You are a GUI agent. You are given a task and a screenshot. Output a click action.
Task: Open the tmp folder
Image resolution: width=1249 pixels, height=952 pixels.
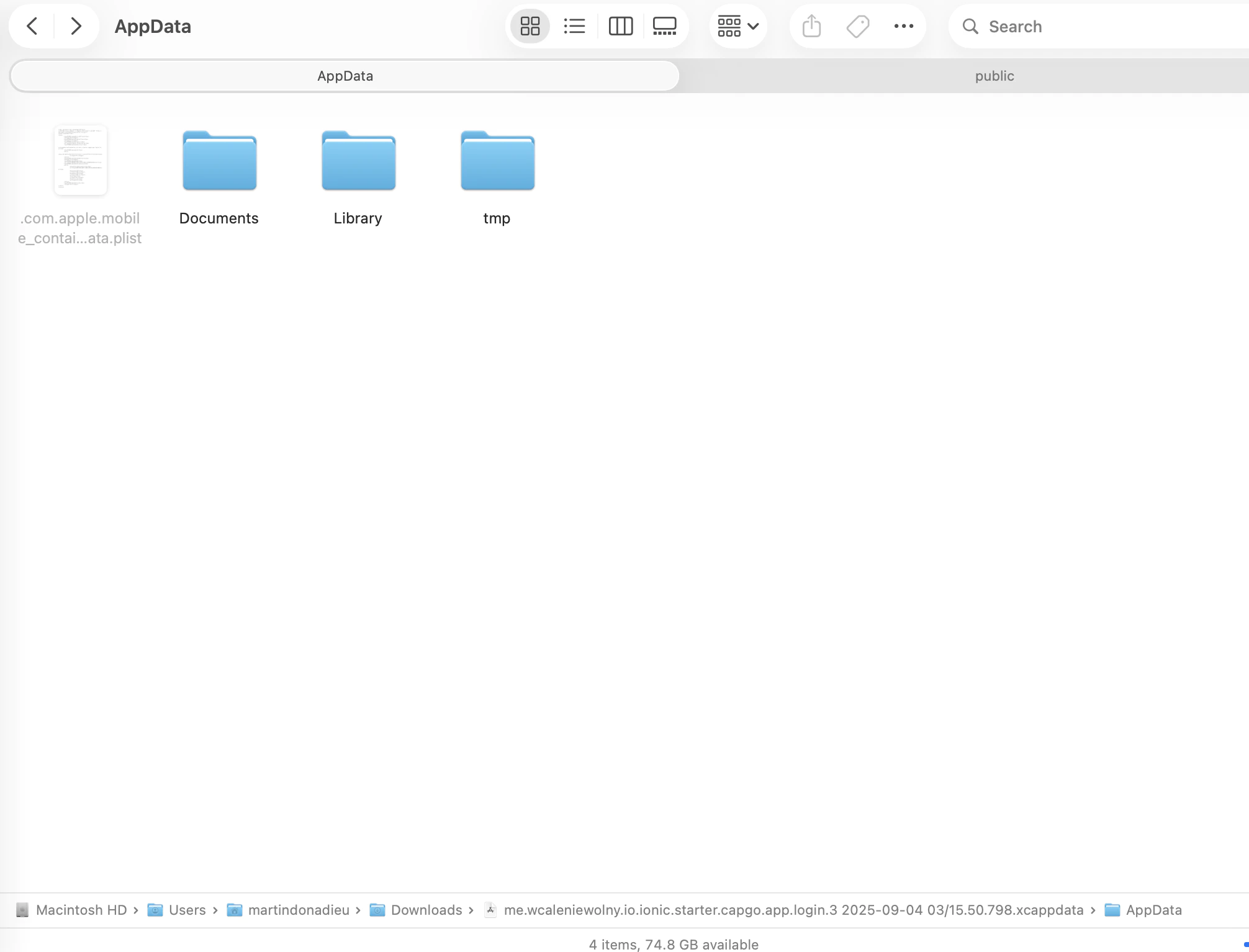[x=497, y=161]
